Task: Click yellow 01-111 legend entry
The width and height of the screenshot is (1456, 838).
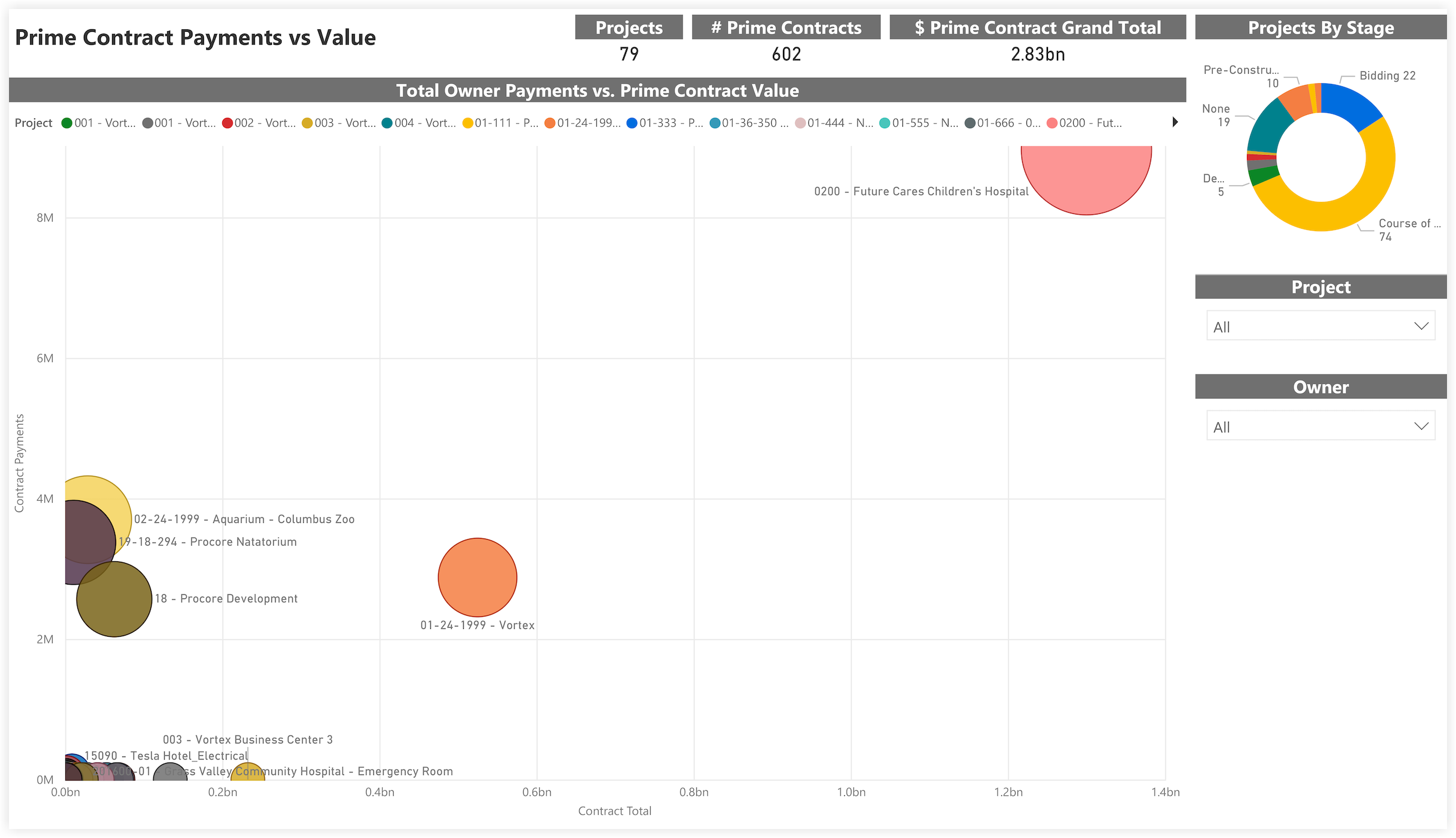Action: (x=500, y=123)
